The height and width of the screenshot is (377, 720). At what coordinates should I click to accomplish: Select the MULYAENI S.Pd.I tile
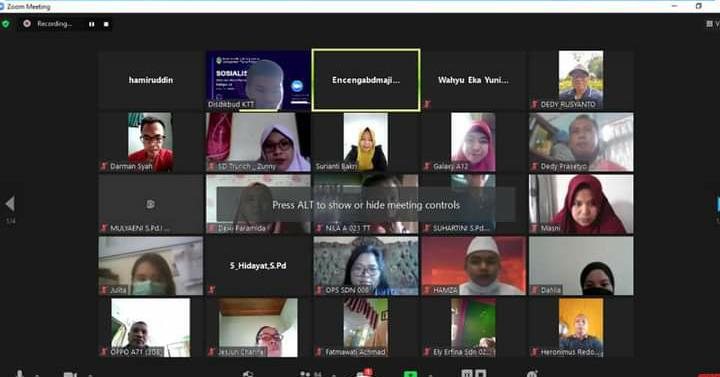click(151, 204)
